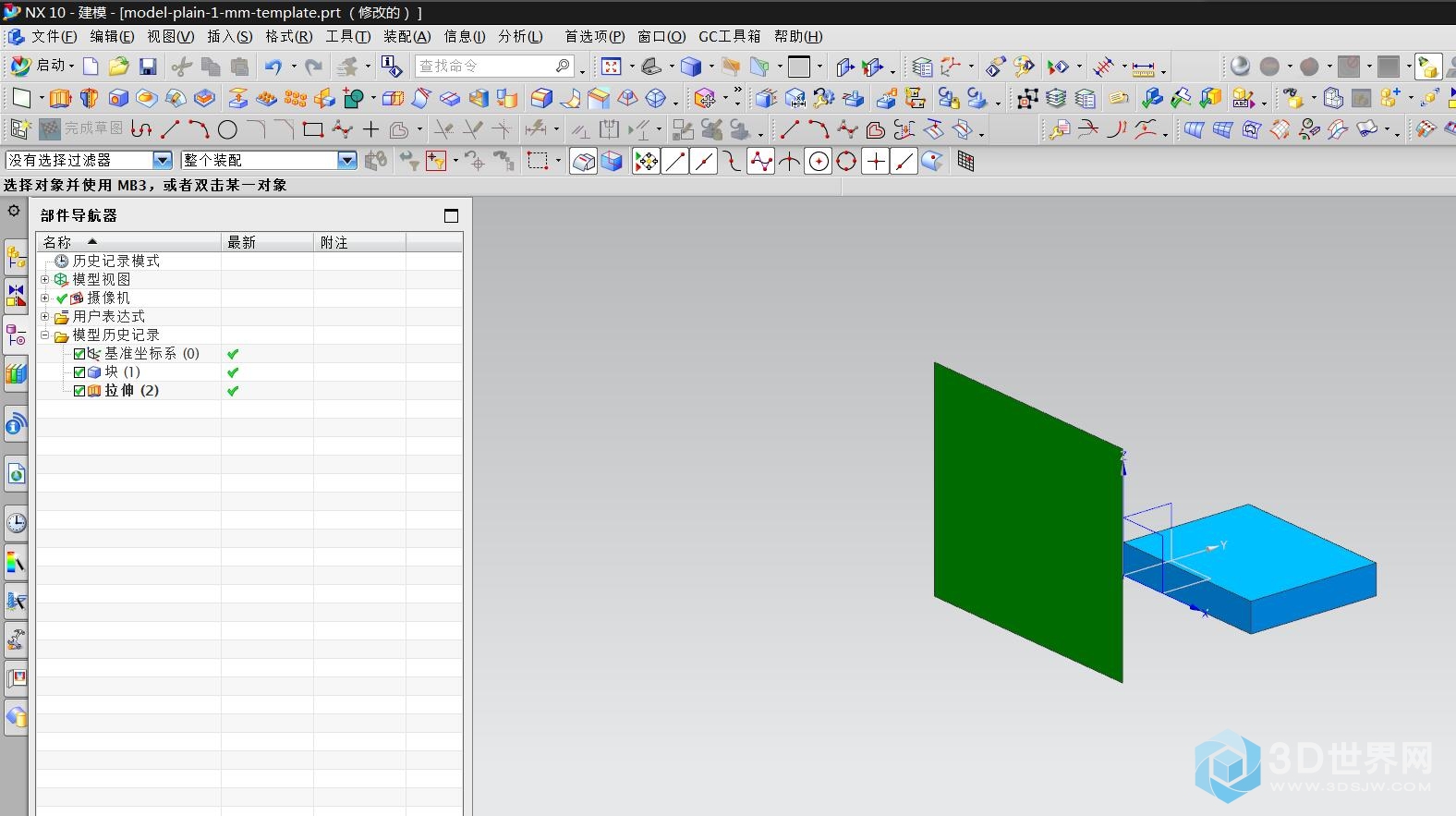Click the New file icon
1456x816 pixels.
coord(91,67)
